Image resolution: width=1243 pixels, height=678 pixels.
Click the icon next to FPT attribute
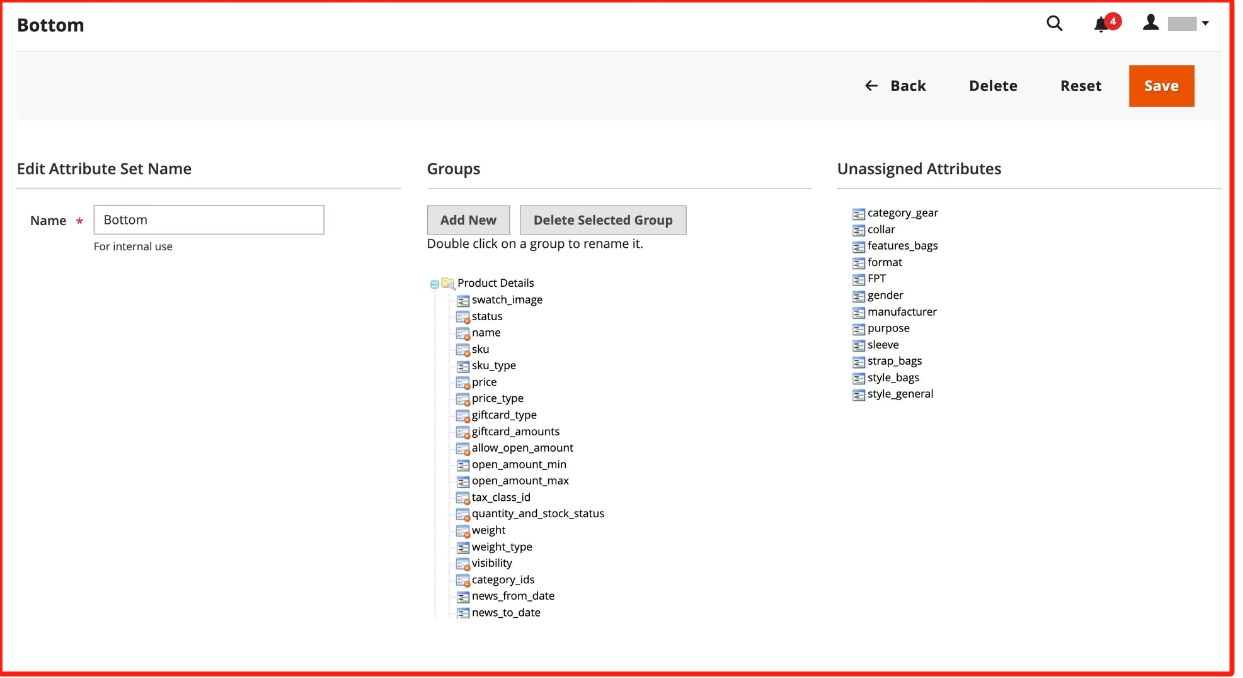858,279
